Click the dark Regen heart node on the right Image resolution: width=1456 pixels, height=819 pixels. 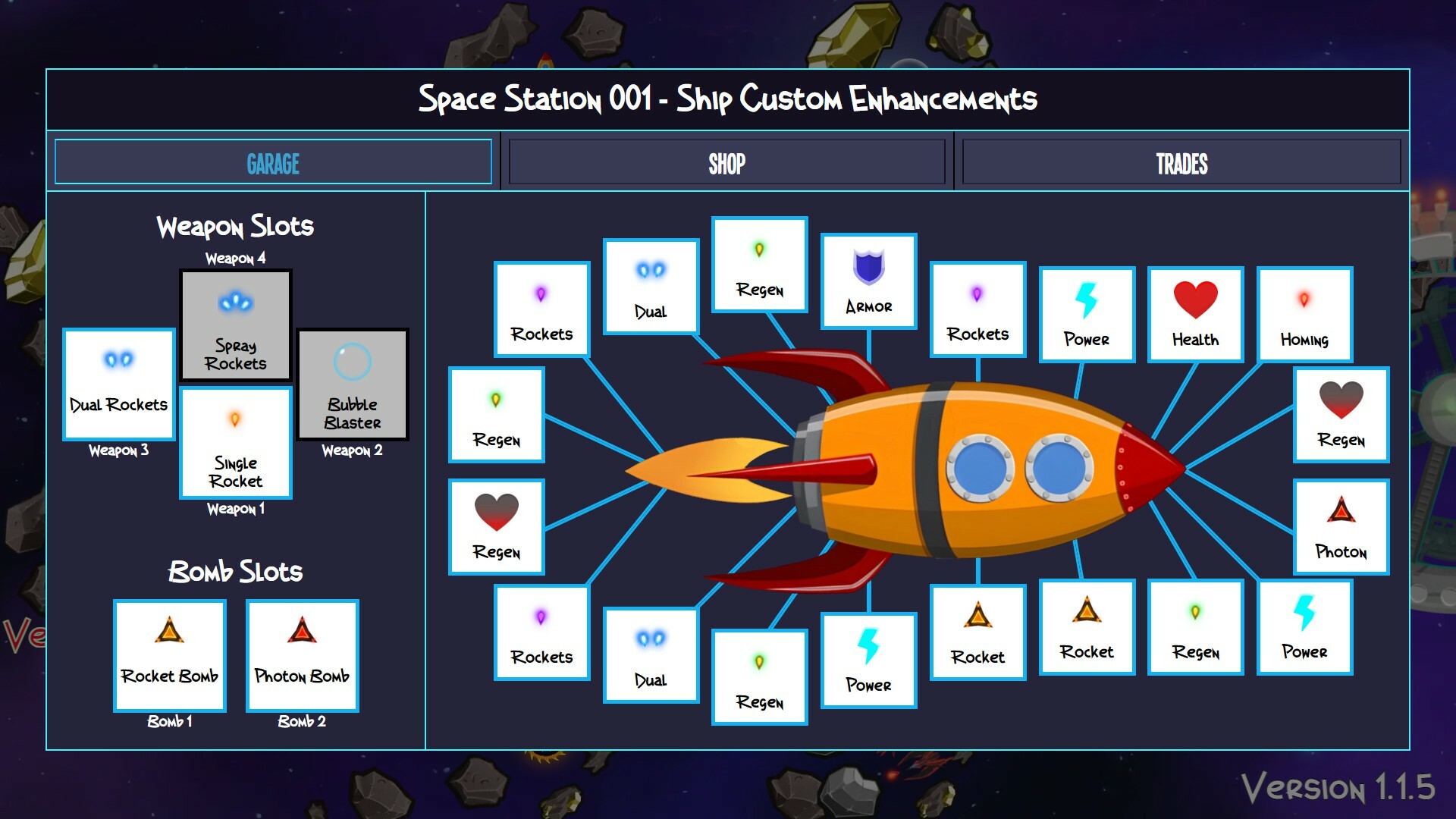click(1341, 416)
